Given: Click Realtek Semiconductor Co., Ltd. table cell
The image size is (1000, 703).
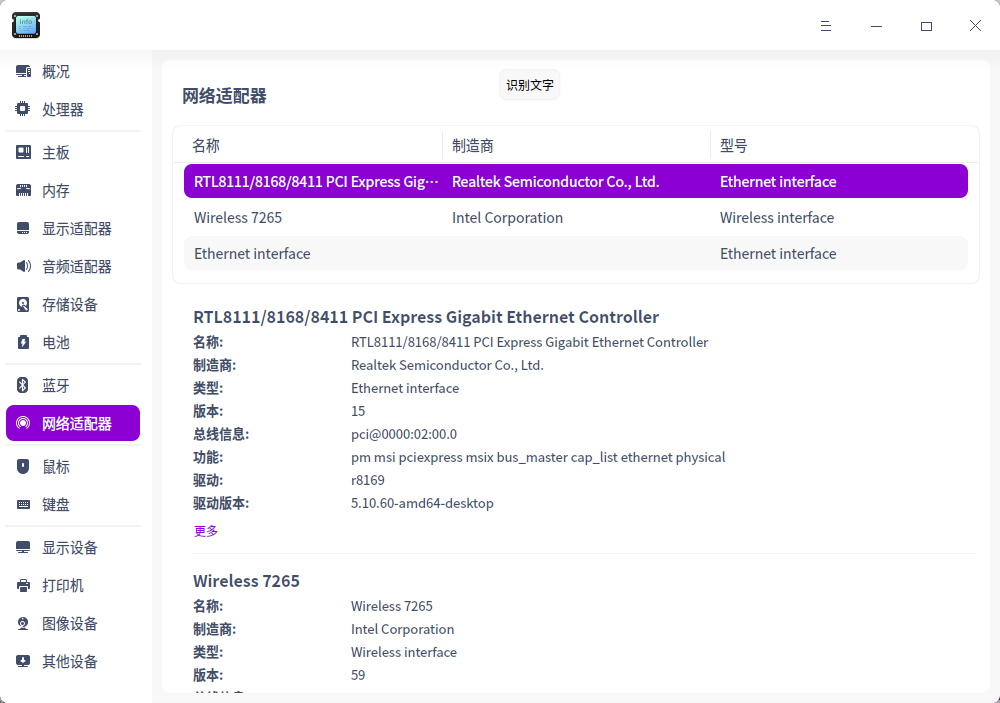Looking at the screenshot, I should (555, 182).
